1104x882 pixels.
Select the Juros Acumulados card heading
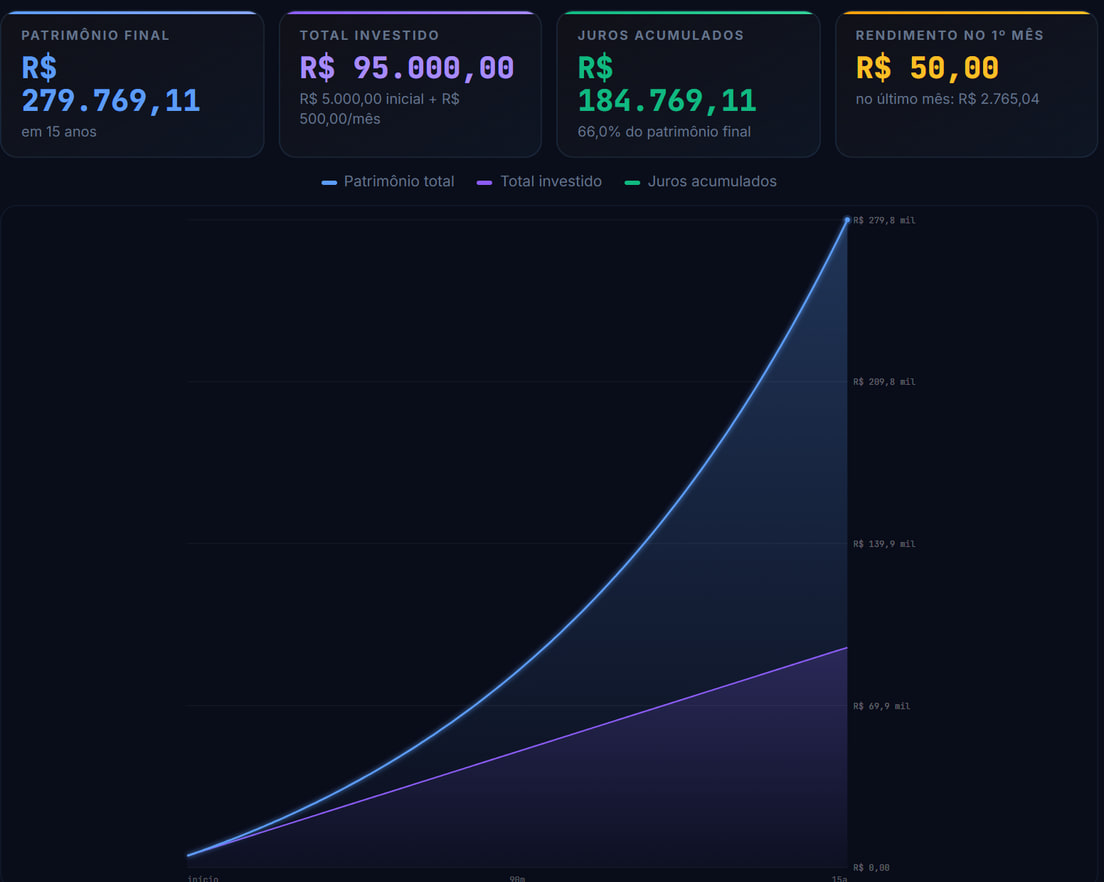pos(660,35)
